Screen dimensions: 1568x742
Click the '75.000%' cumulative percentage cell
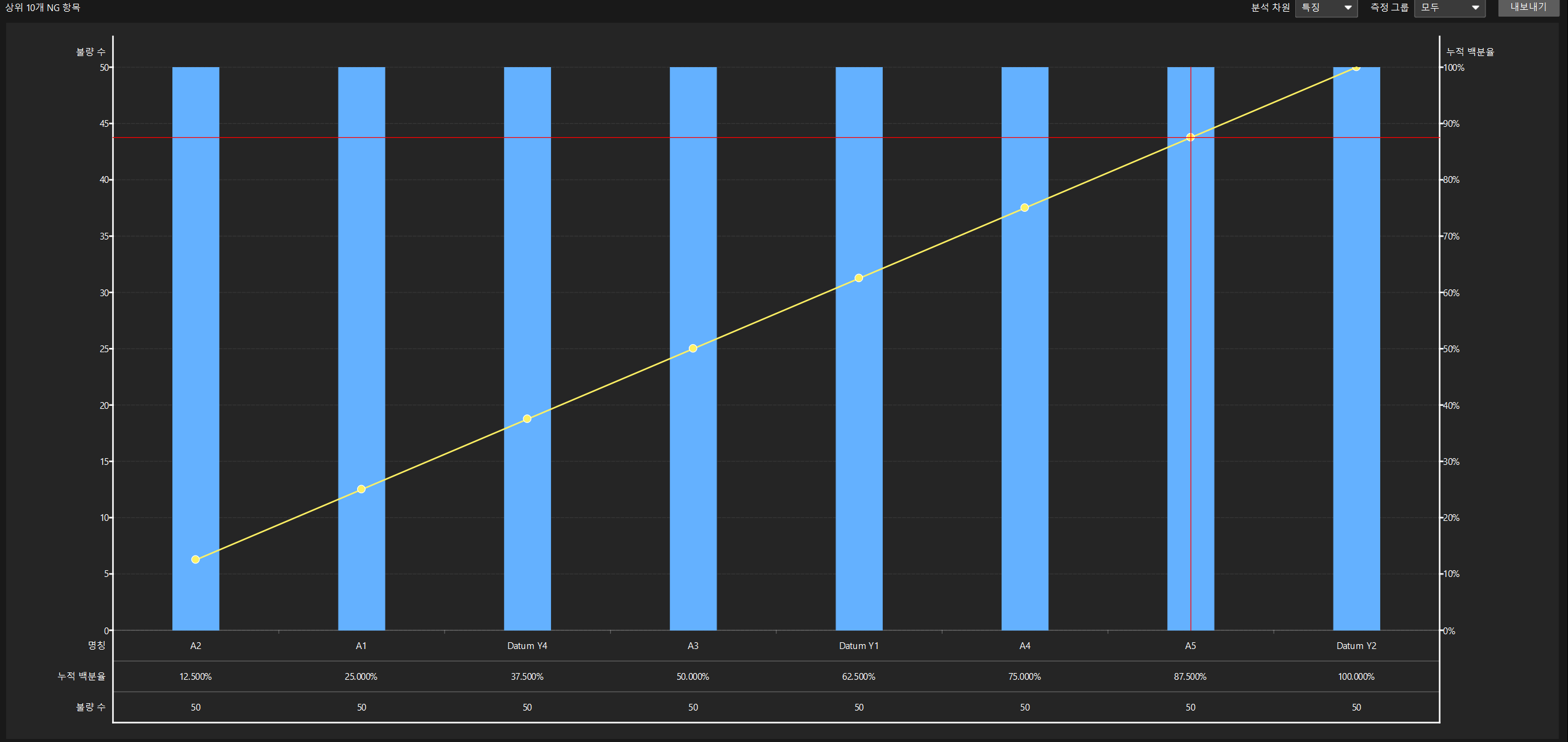point(1025,677)
